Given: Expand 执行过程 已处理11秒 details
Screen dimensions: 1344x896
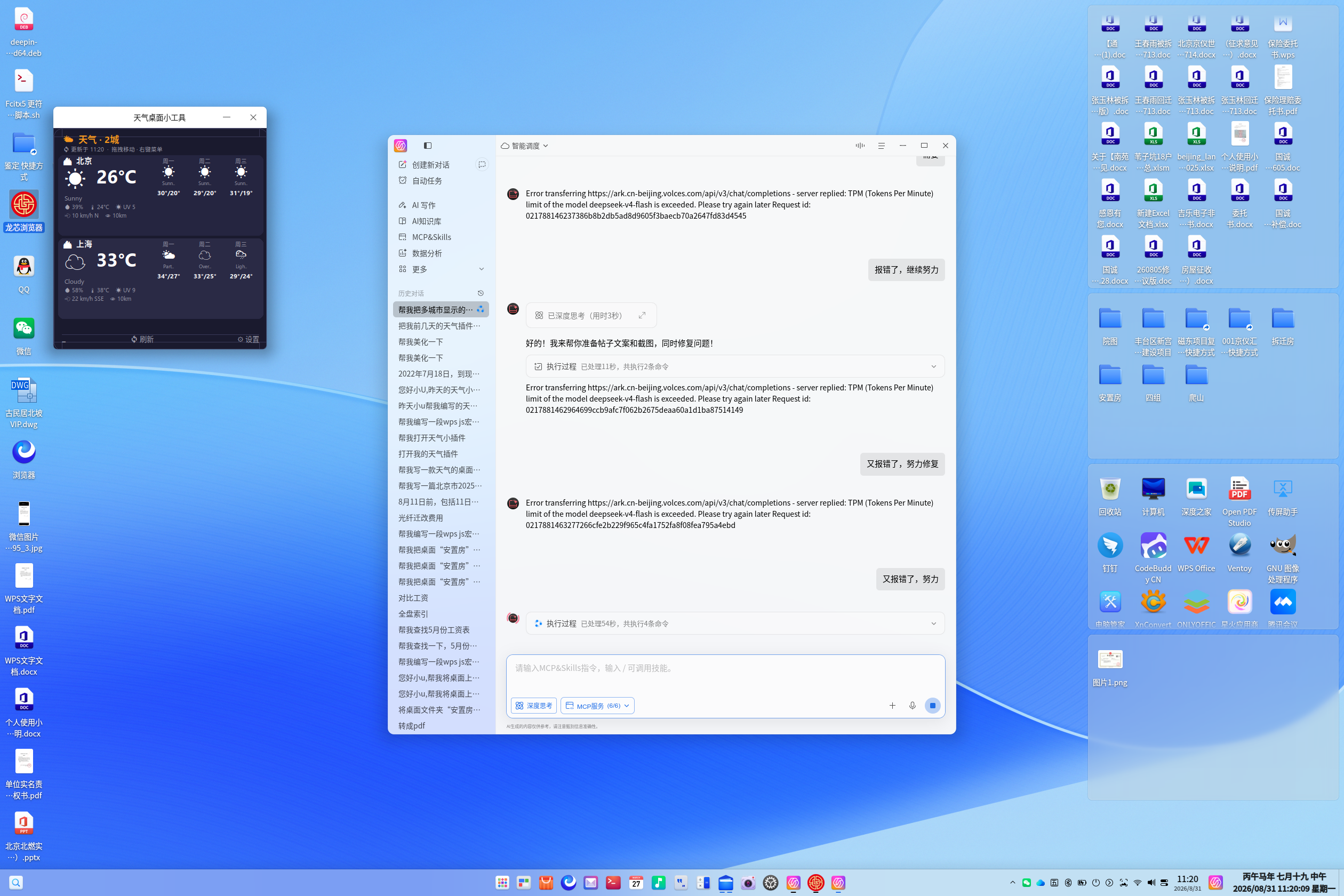Looking at the screenshot, I should (x=735, y=366).
